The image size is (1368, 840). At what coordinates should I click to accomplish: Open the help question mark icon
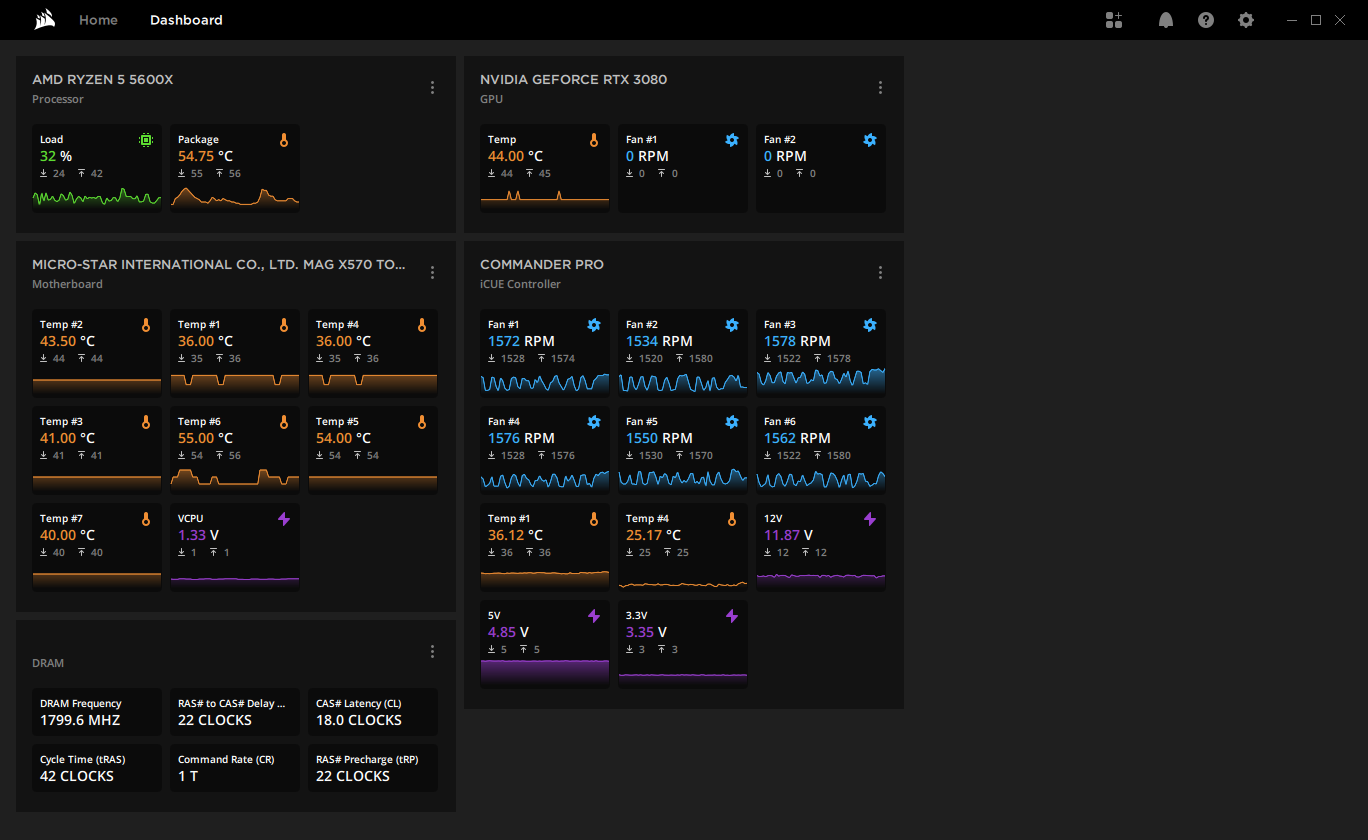pos(1206,20)
